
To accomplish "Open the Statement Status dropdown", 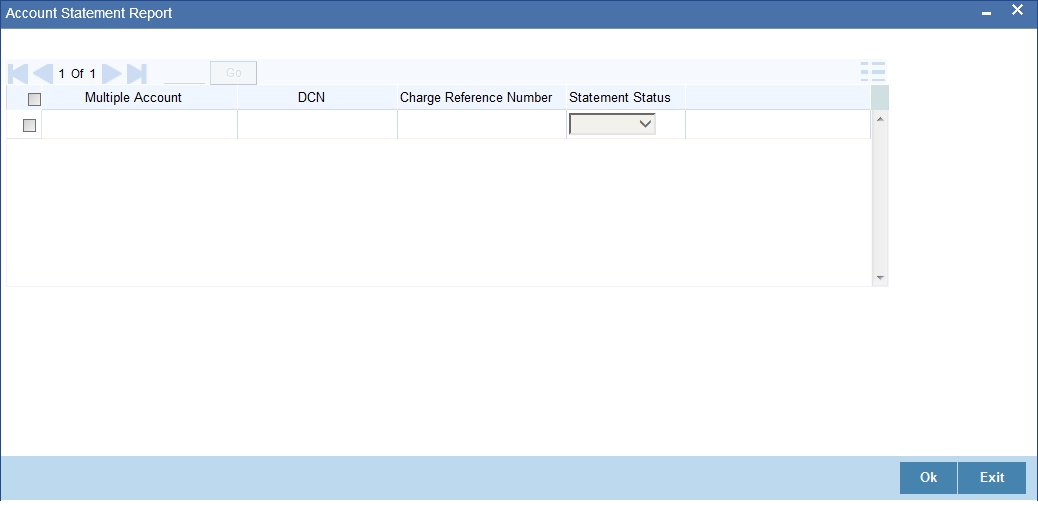I will point(612,124).
